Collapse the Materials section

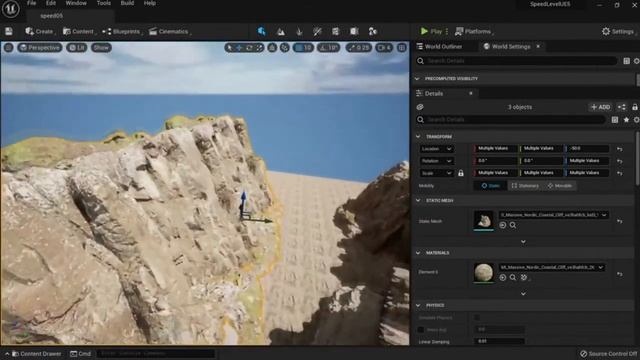coord(418,253)
